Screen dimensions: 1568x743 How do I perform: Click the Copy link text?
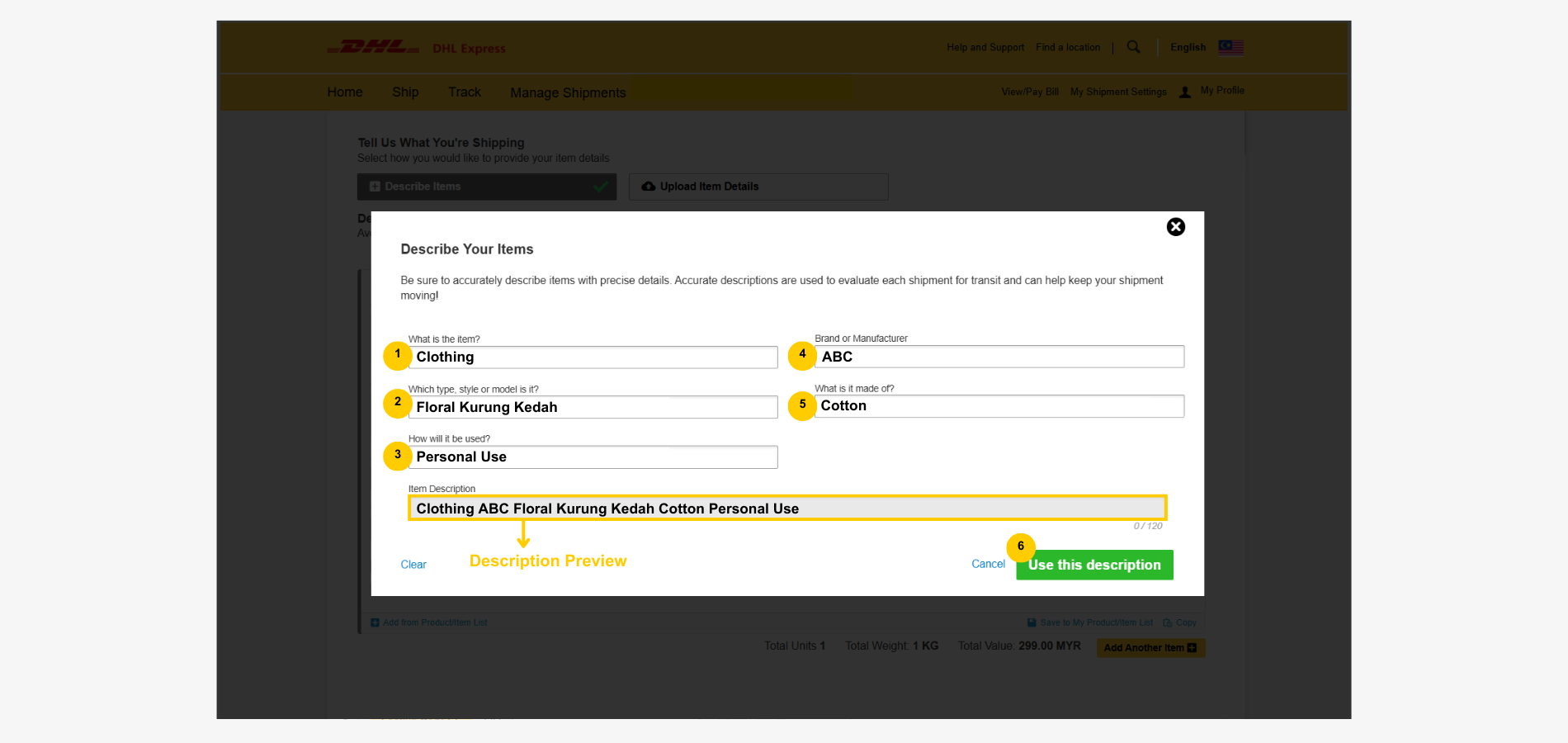point(1186,622)
